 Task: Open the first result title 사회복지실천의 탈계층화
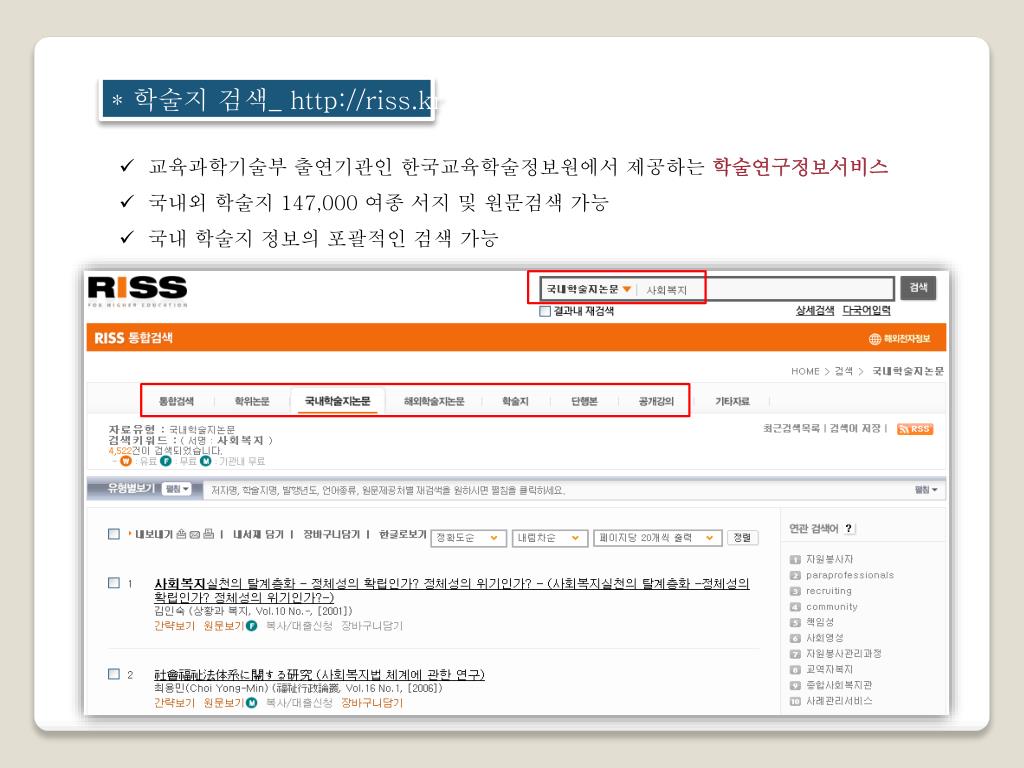coord(451,590)
